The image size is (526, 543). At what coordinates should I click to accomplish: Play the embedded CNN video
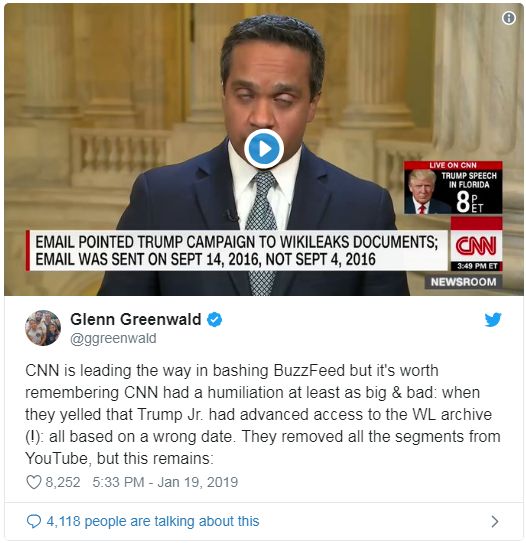264,149
